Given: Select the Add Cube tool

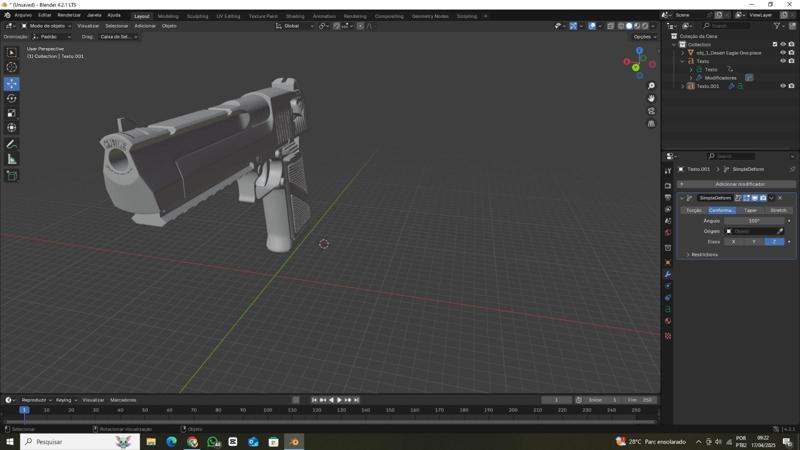Looking at the screenshot, I should point(12,176).
